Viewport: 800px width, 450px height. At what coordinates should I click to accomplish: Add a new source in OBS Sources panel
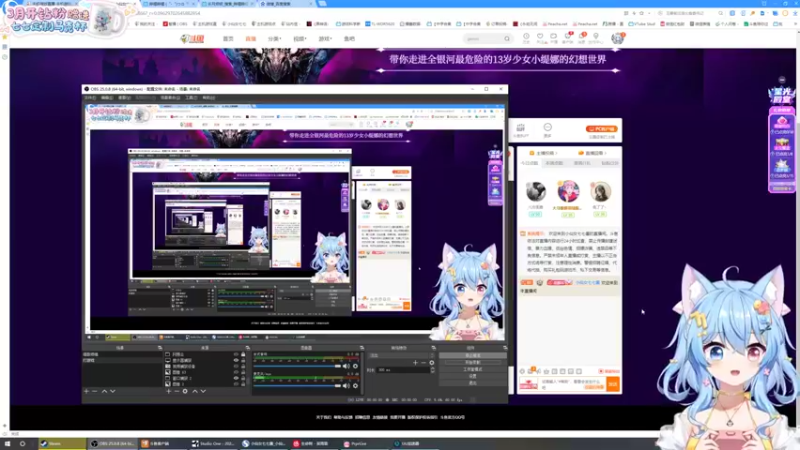tap(168, 391)
